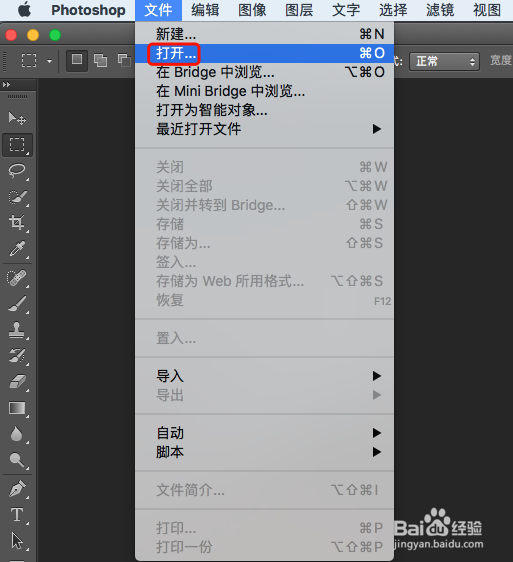Choose 打开为智能对象... menu item
The width and height of the screenshot is (513, 562).
(x=265, y=110)
